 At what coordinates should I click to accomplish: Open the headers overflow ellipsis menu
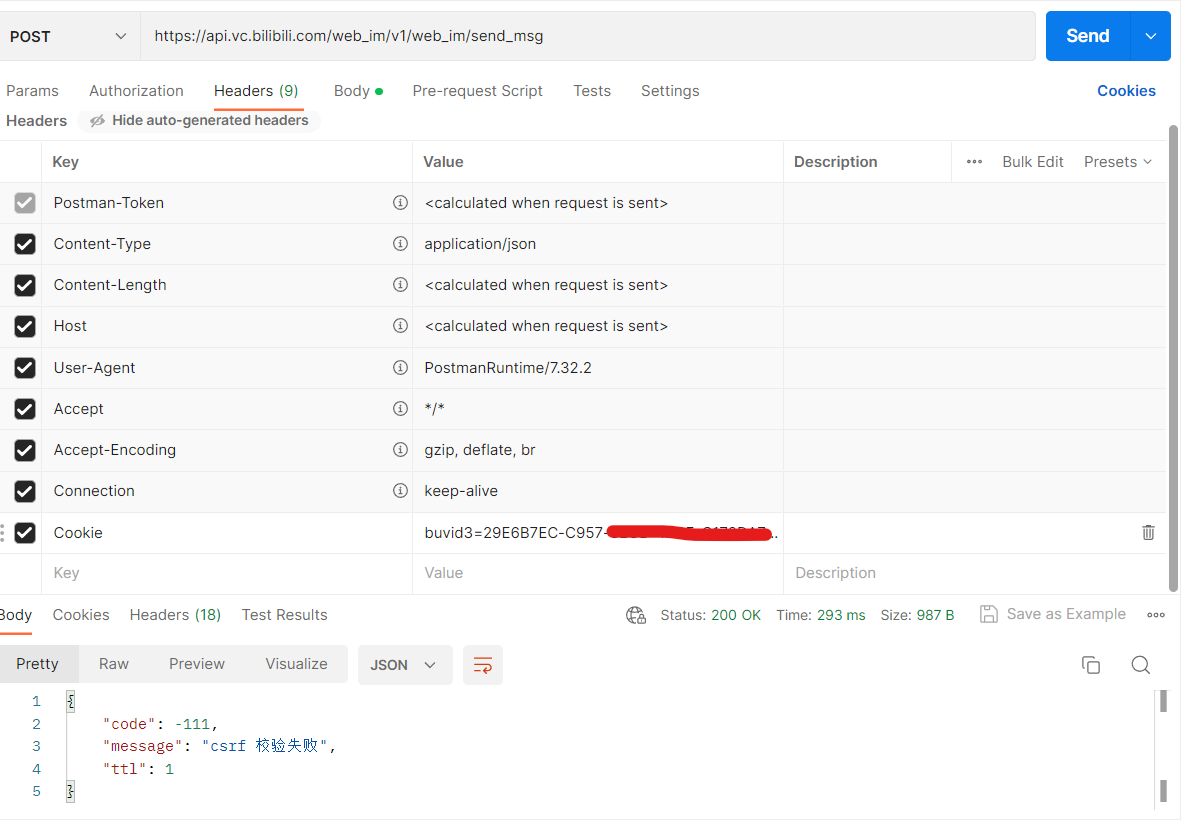tap(974, 161)
